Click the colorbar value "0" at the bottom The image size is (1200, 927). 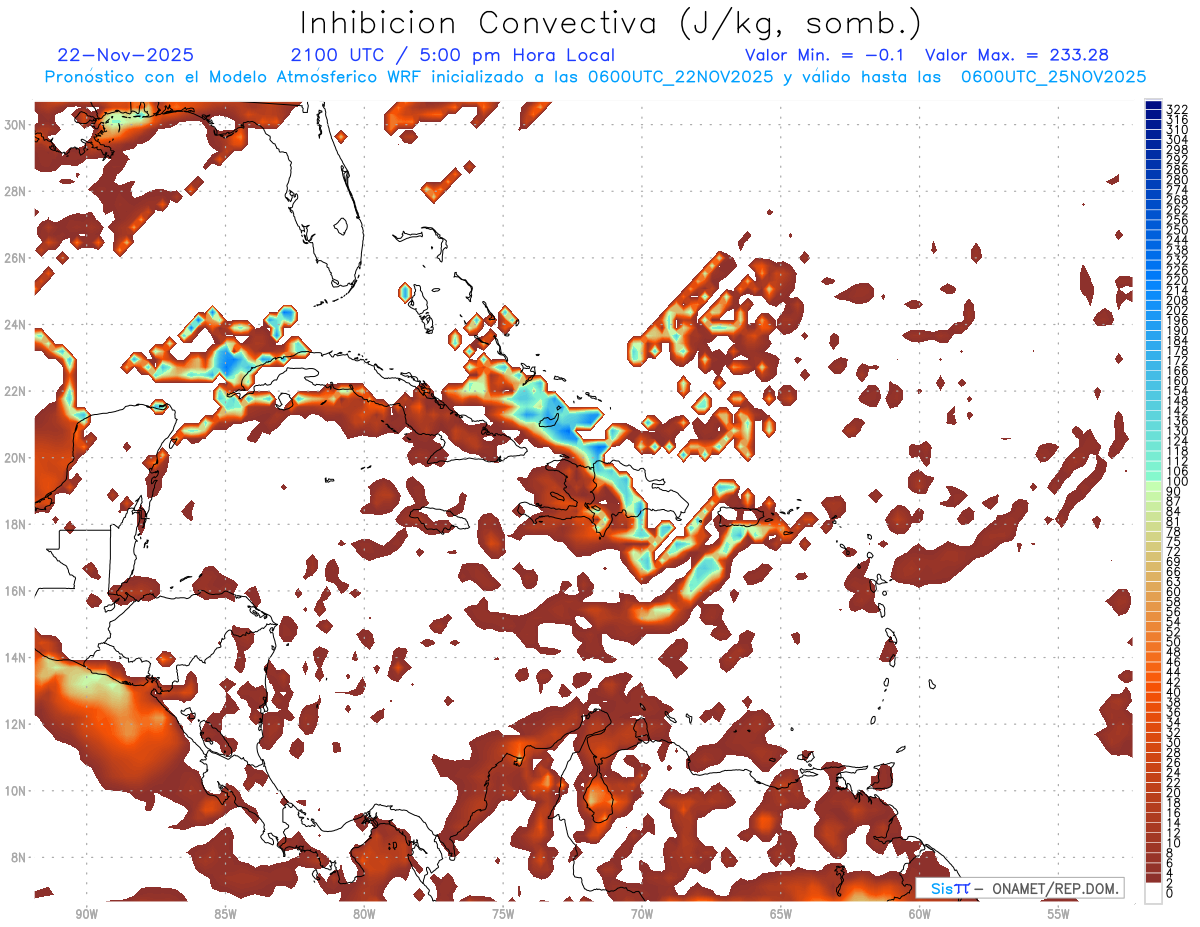pyautogui.click(x=1170, y=893)
